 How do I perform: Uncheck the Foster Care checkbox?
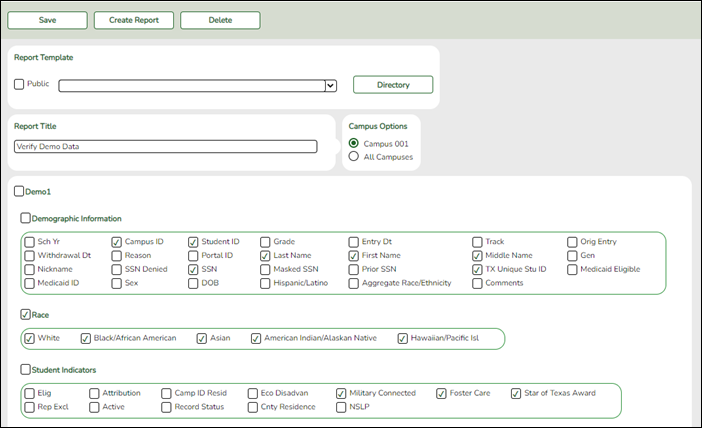tap(441, 394)
